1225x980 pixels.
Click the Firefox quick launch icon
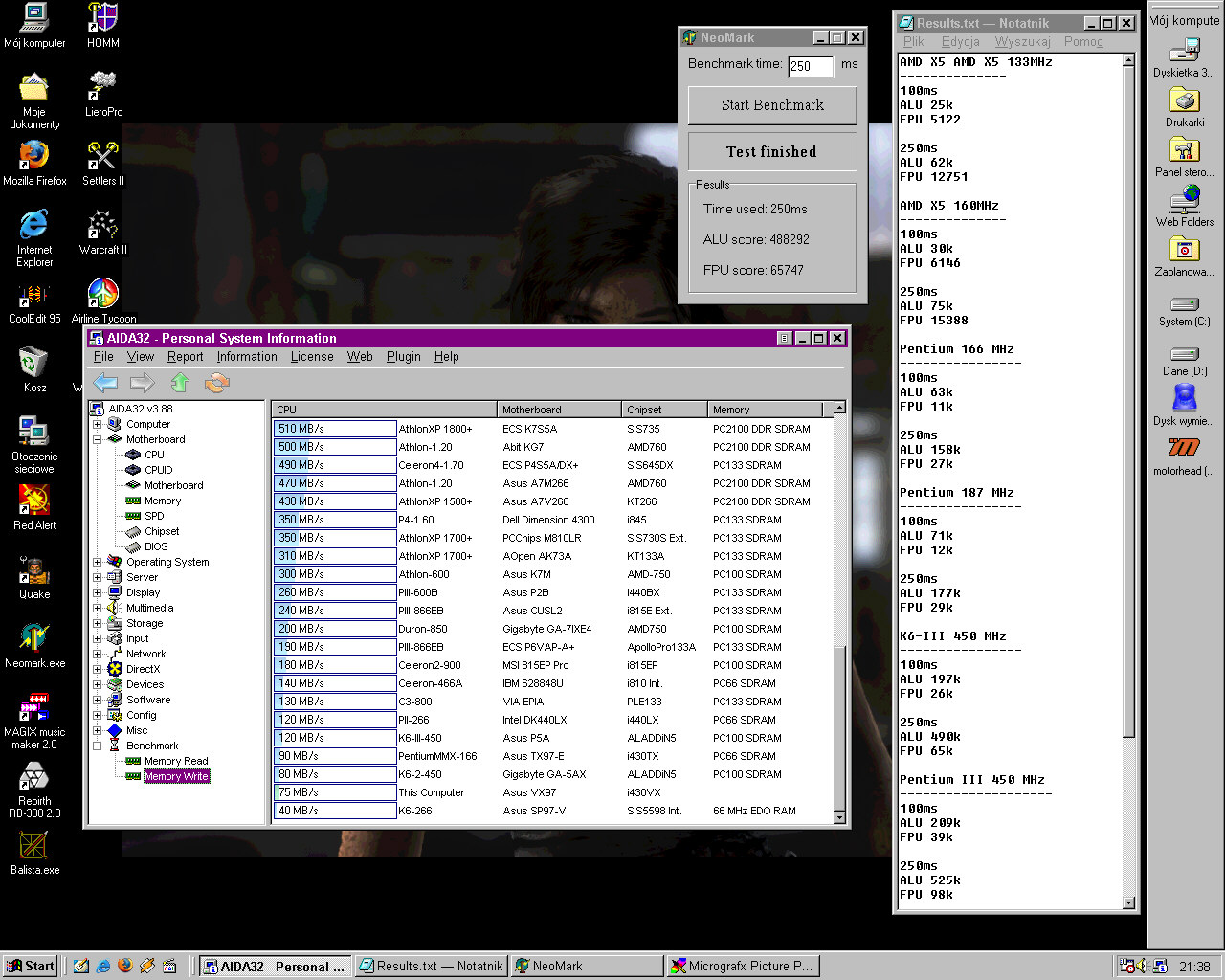point(125,966)
